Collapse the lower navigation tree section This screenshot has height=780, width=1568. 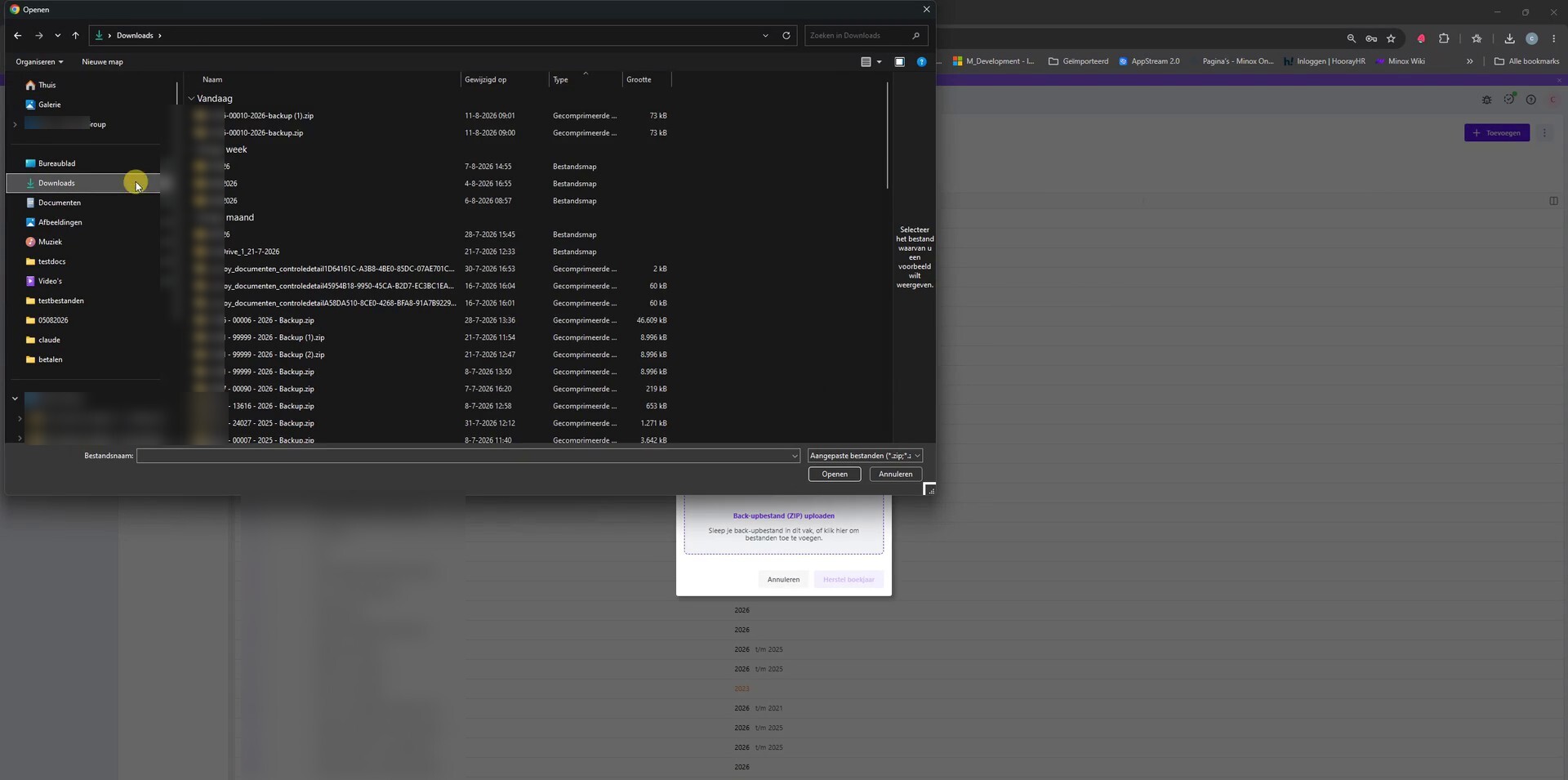[x=15, y=399]
